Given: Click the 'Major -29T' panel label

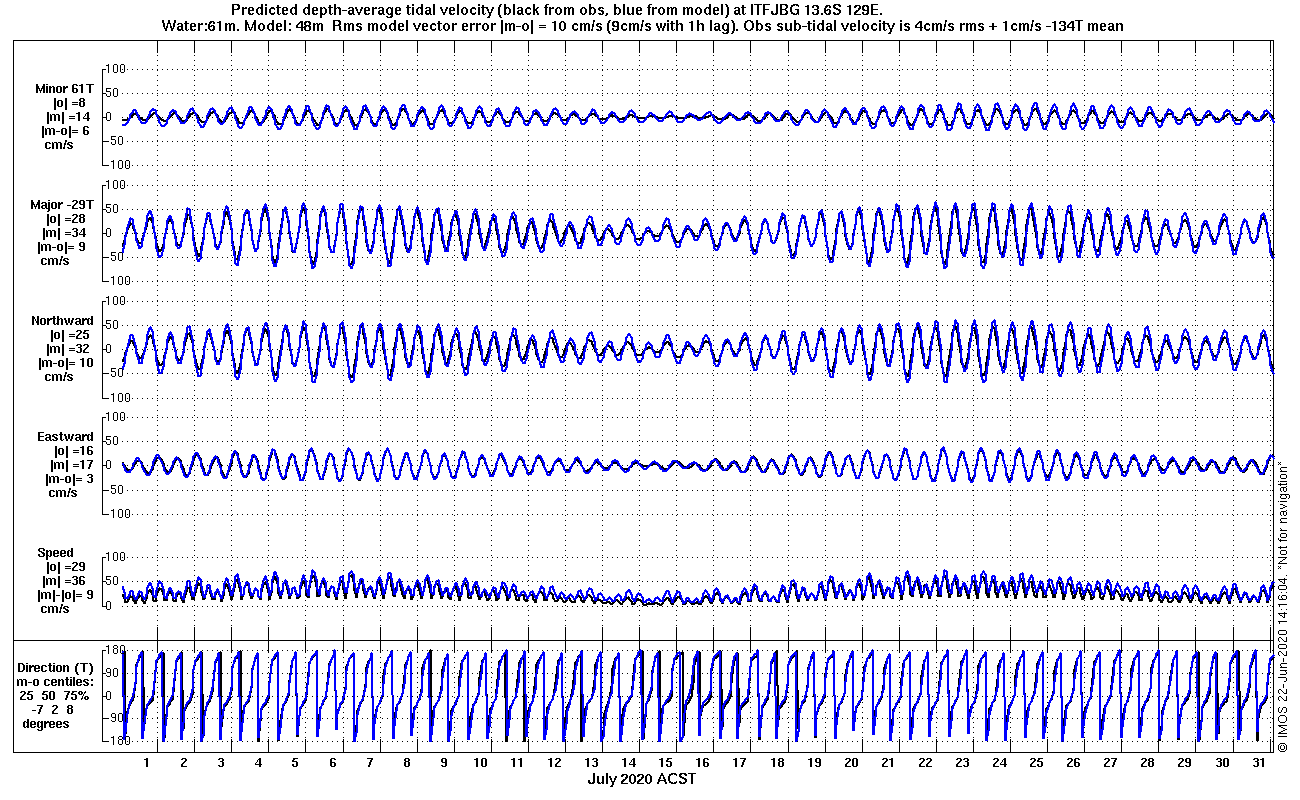Looking at the screenshot, I should [x=62, y=205].
